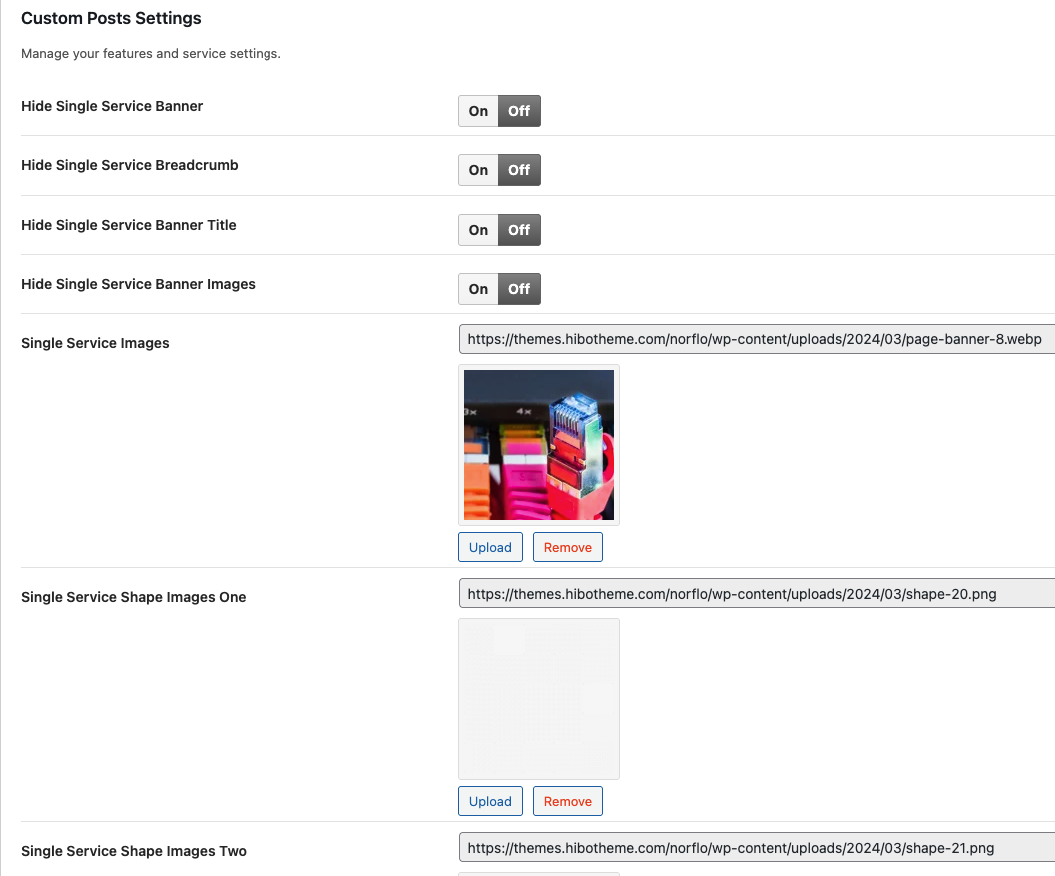This screenshot has height=876, width=1055.
Task: Click the Single Service Images label
Action: (x=95, y=343)
